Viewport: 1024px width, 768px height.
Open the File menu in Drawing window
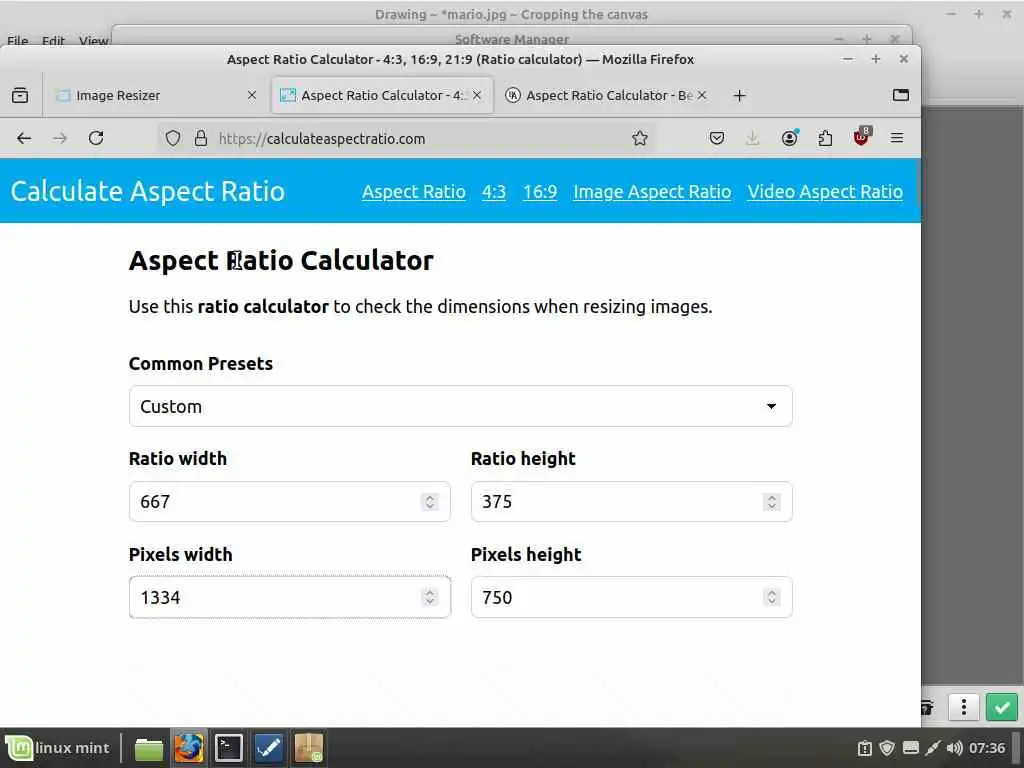click(x=18, y=40)
